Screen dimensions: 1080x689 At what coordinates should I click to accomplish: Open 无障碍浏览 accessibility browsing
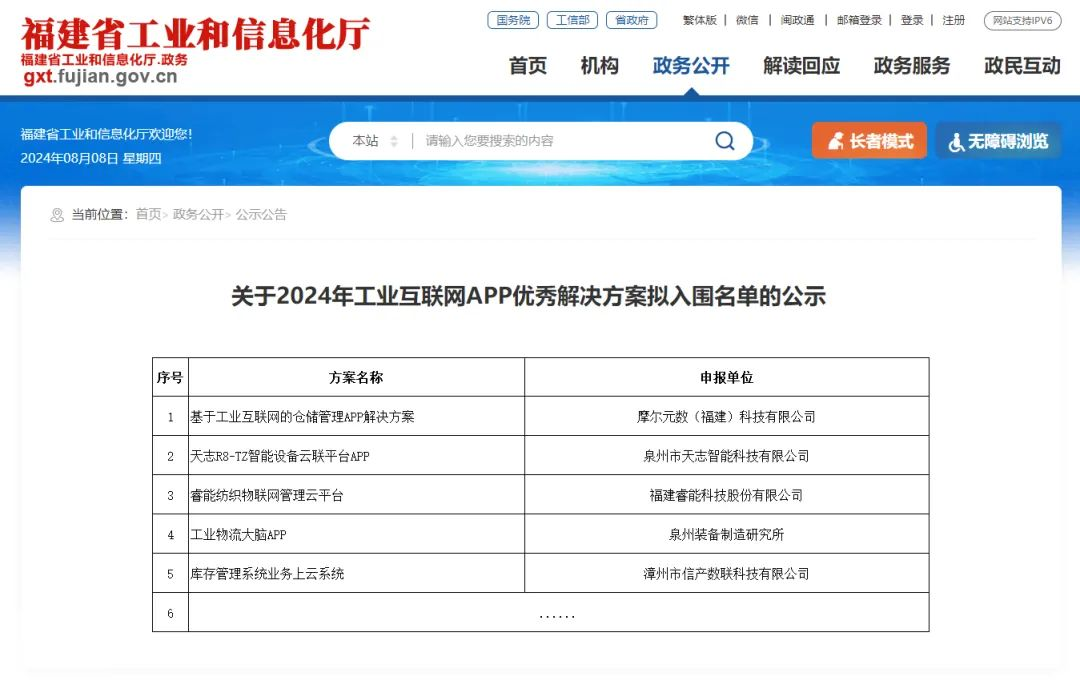[x=998, y=141]
